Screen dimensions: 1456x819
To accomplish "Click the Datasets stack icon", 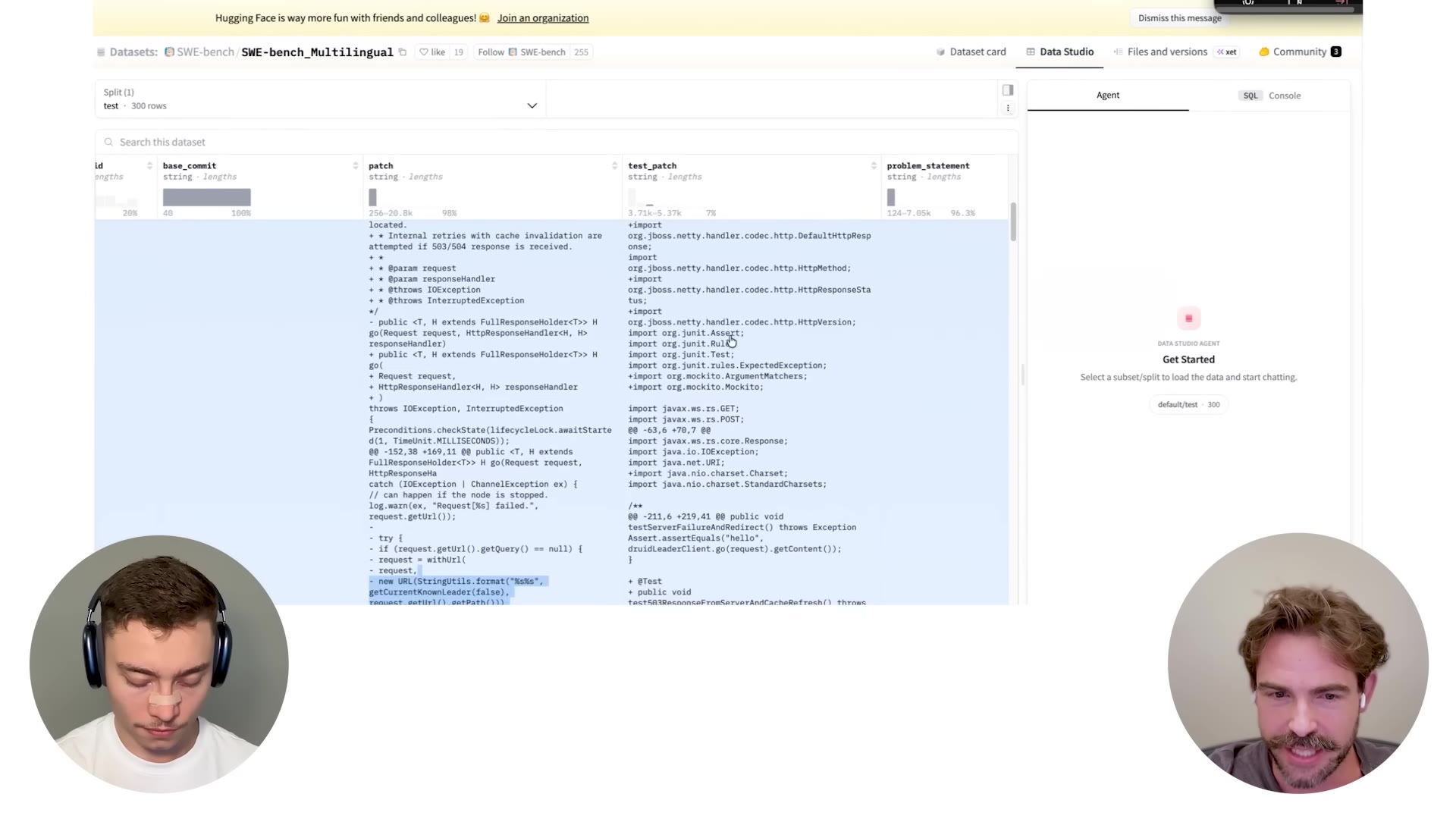I will click(101, 52).
